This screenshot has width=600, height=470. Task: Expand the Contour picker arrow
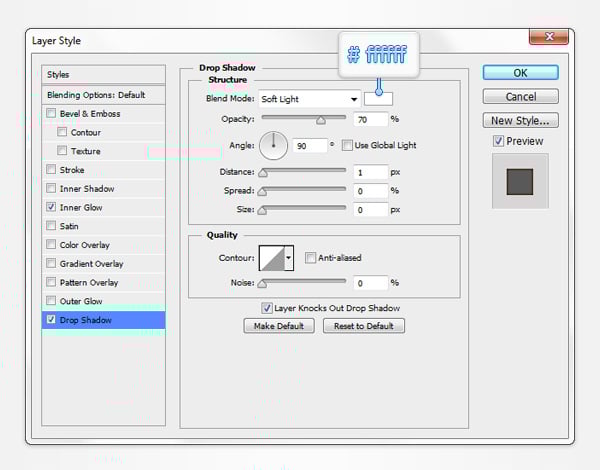[x=289, y=258]
